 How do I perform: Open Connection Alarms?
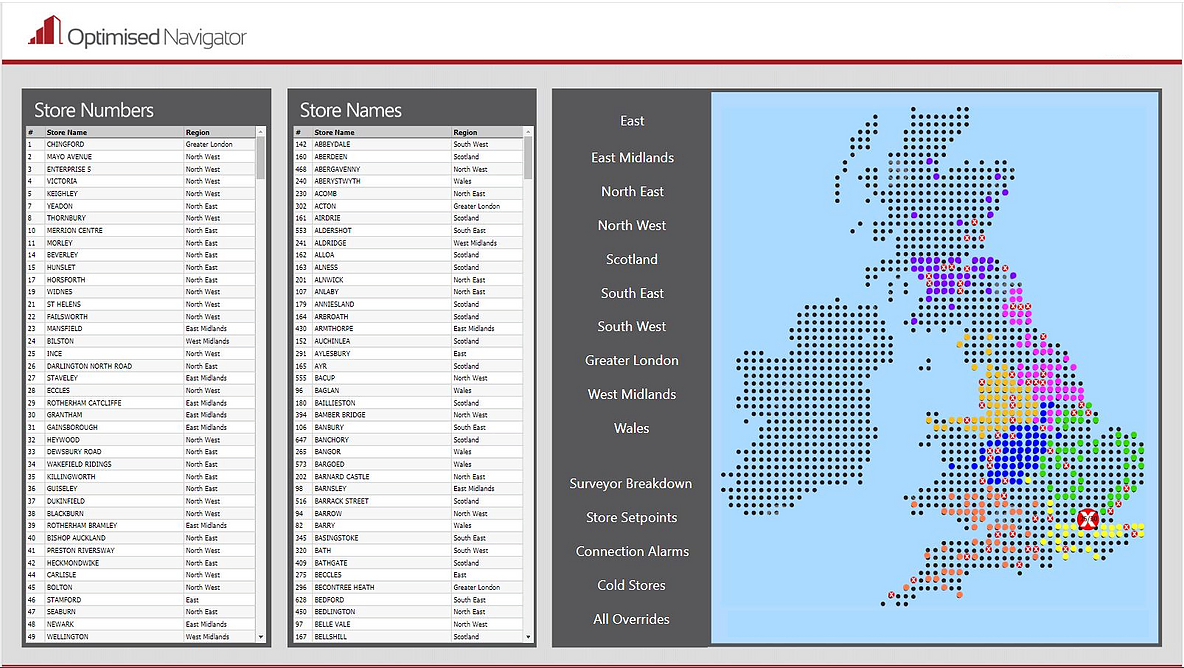click(x=631, y=551)
